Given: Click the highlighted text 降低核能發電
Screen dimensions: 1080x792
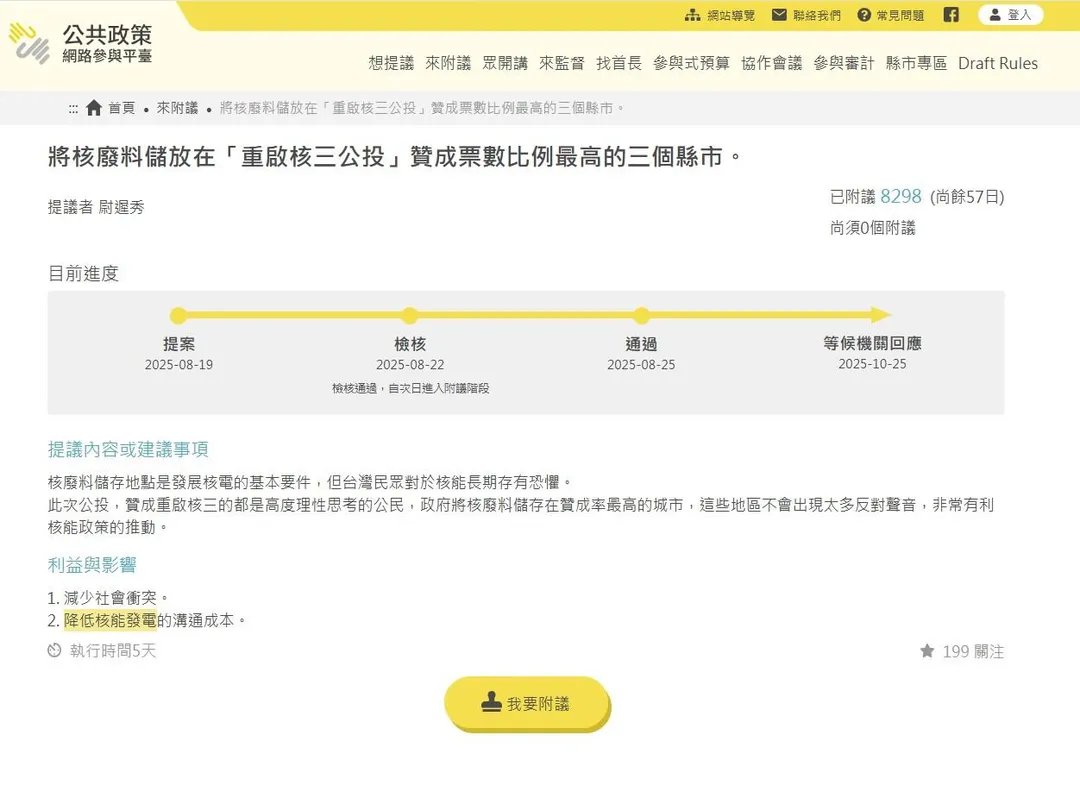Looking at the screenshot, I should [x=110, y=621].
